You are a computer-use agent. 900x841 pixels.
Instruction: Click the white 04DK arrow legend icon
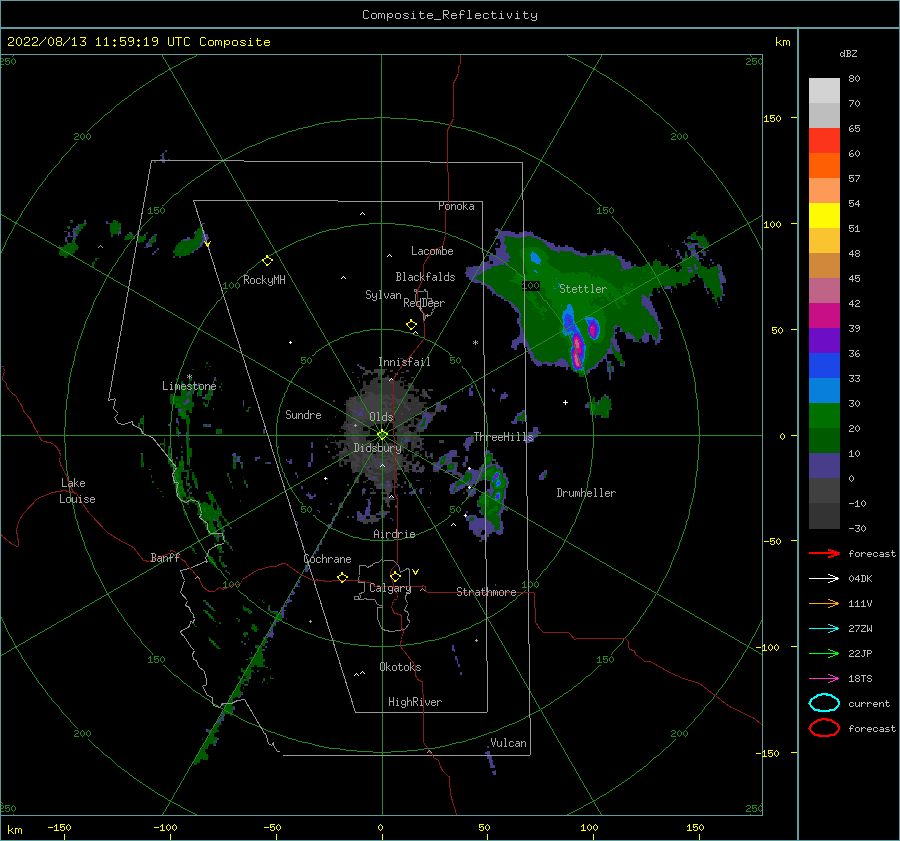click(824, 578)
